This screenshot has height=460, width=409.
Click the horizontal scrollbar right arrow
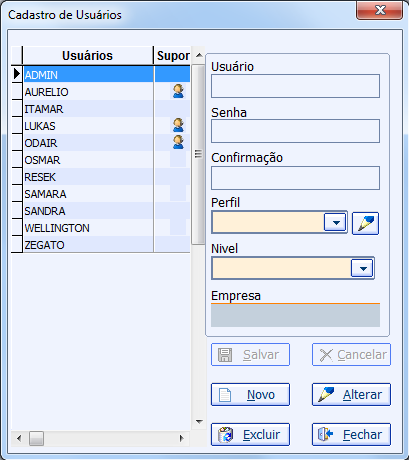[182, 438]
